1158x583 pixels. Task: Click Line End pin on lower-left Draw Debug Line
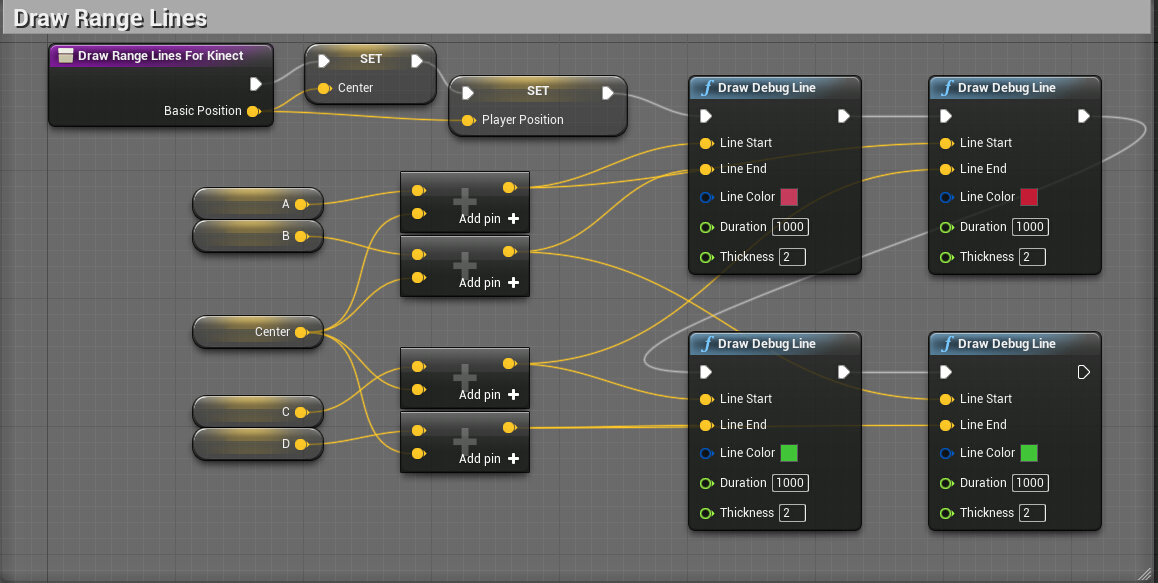tap(706, 425)
